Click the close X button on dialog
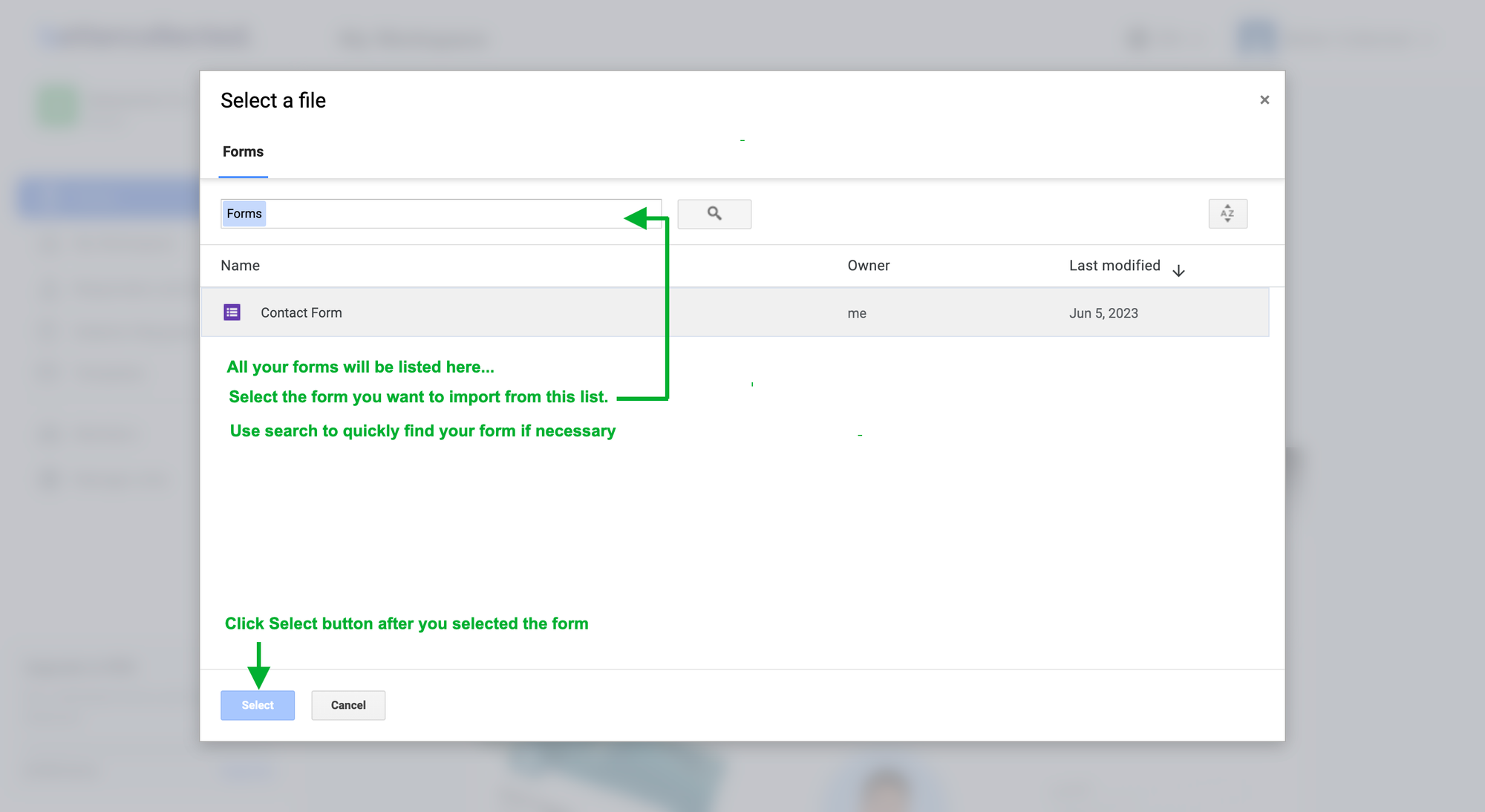This screenshot has height=812, width=1485. tap(1264, 99)
